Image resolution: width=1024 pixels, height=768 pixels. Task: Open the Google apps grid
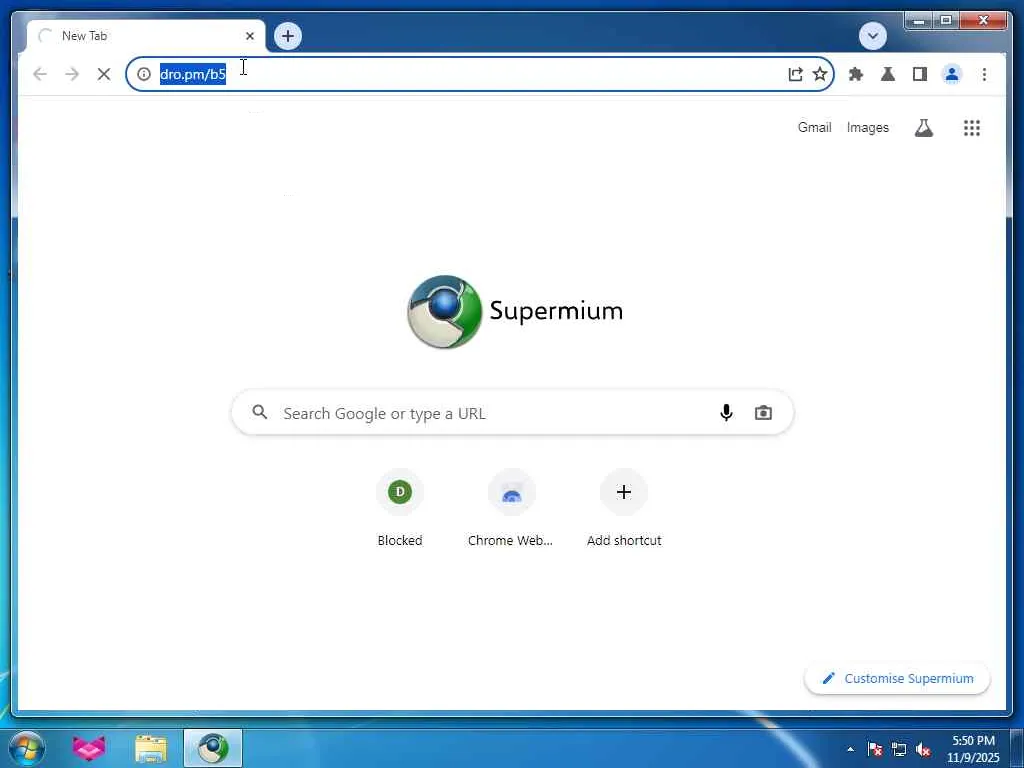[x=972, y=128]
